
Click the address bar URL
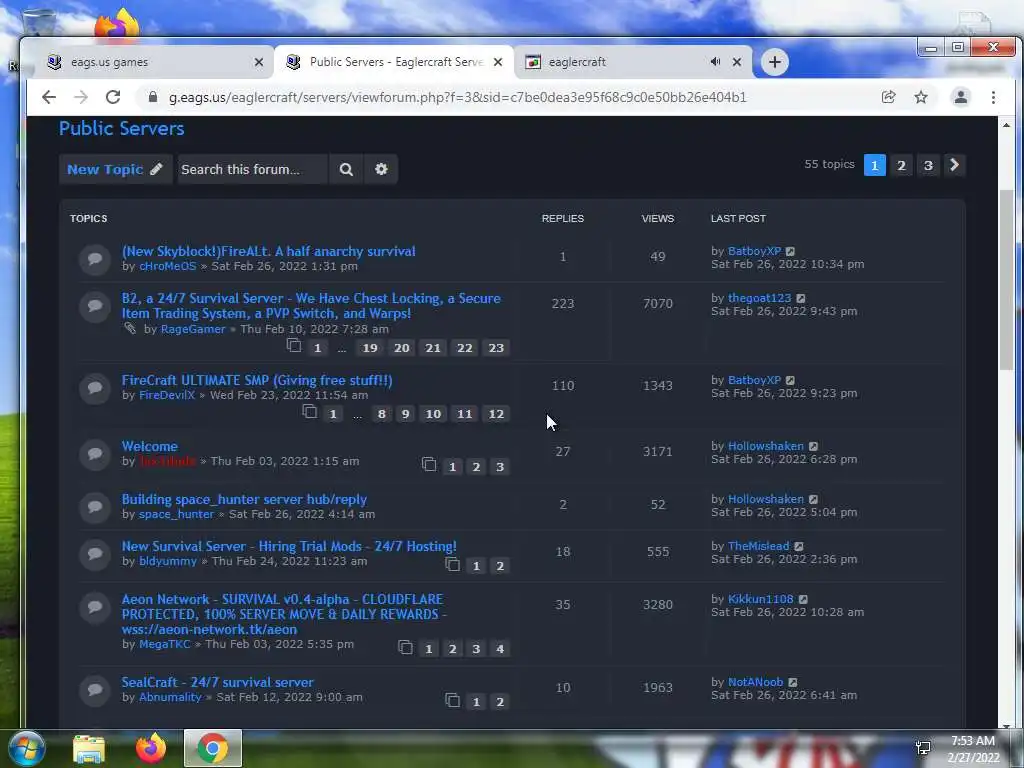(457, 97)
